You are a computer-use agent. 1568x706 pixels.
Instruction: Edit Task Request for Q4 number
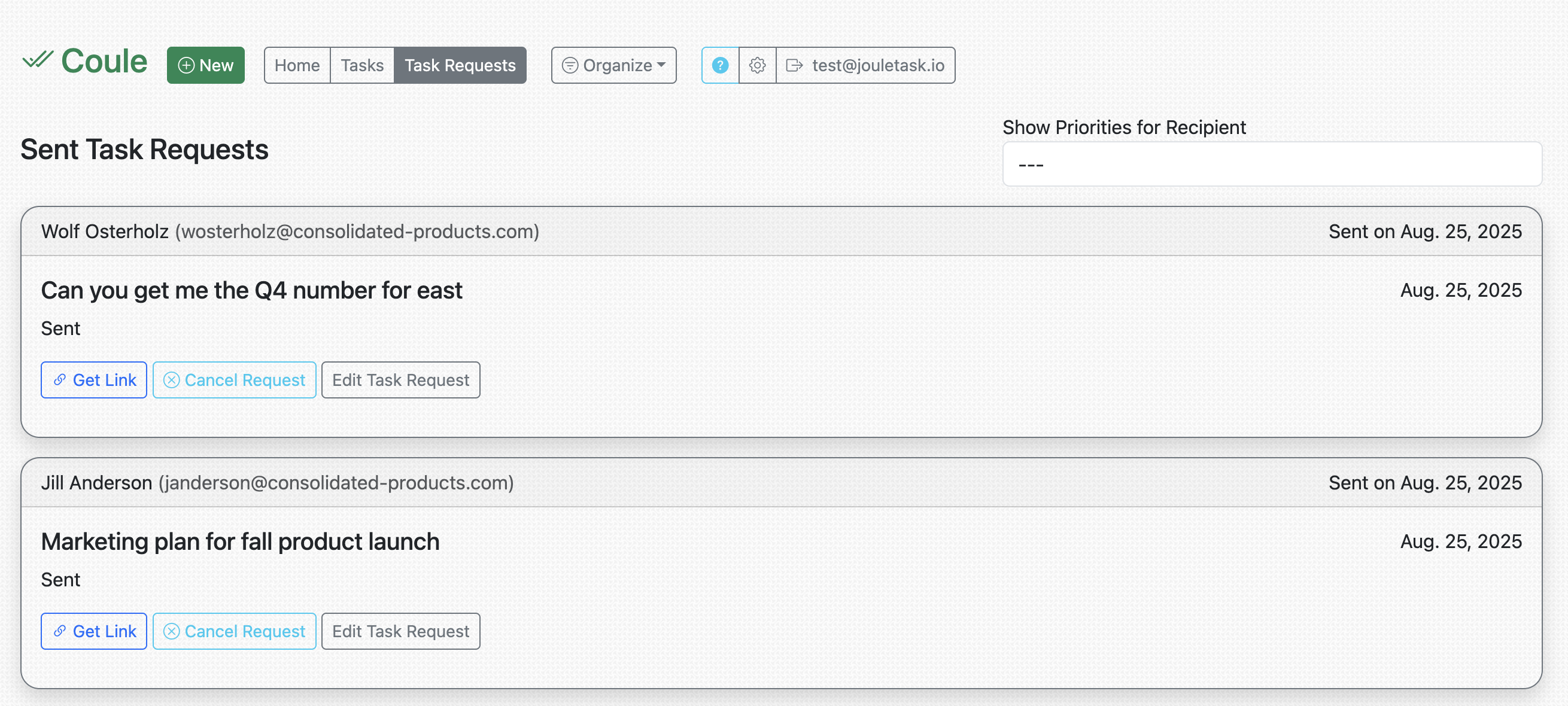click(400, 380)
